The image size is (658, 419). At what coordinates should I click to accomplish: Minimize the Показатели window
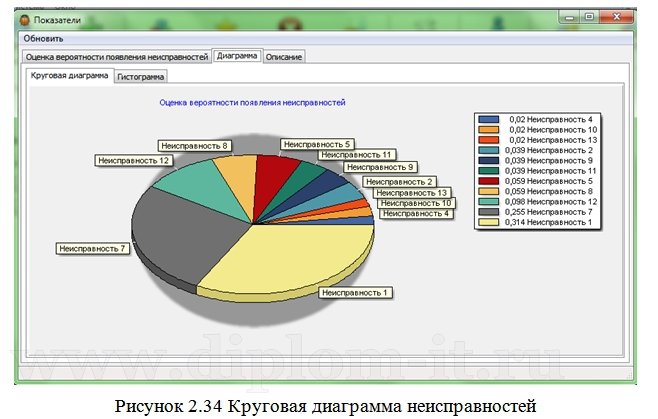[569, 17]
